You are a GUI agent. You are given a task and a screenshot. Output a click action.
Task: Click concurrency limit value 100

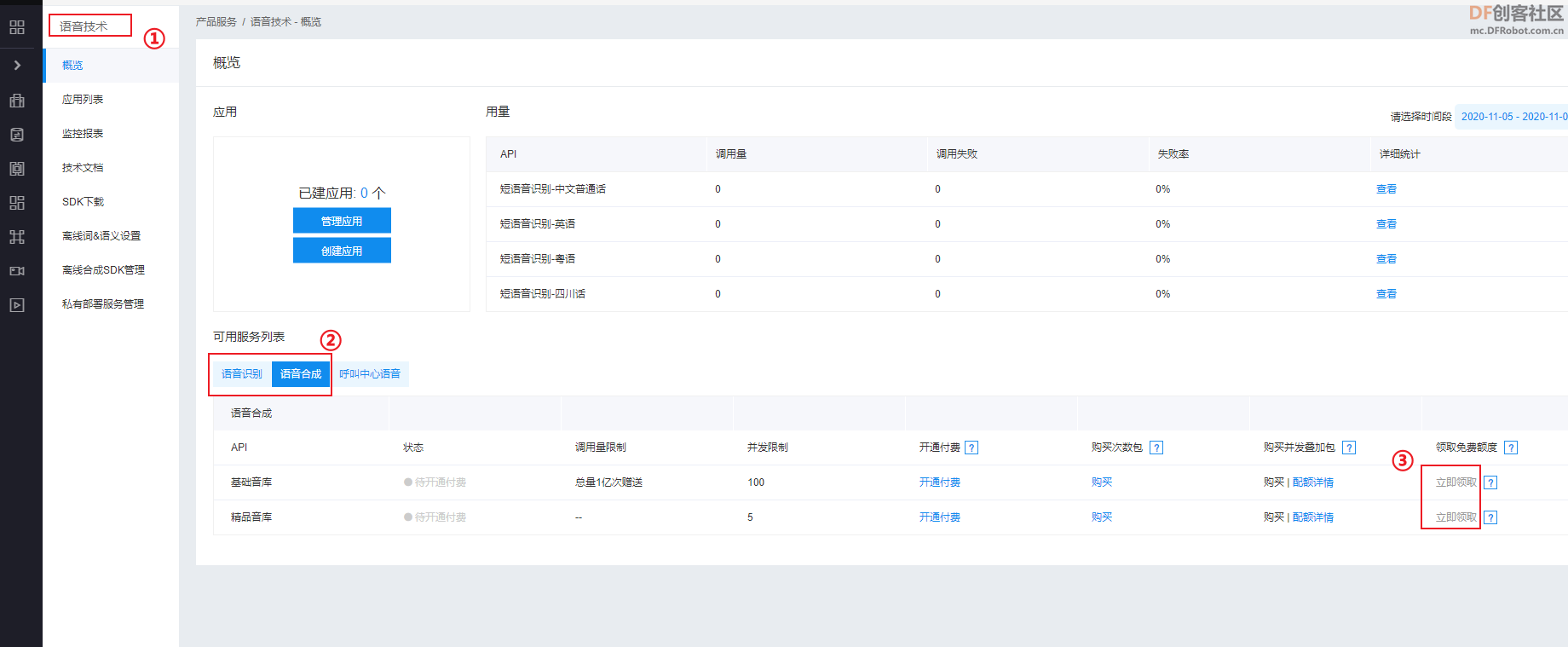click(756, 482)
